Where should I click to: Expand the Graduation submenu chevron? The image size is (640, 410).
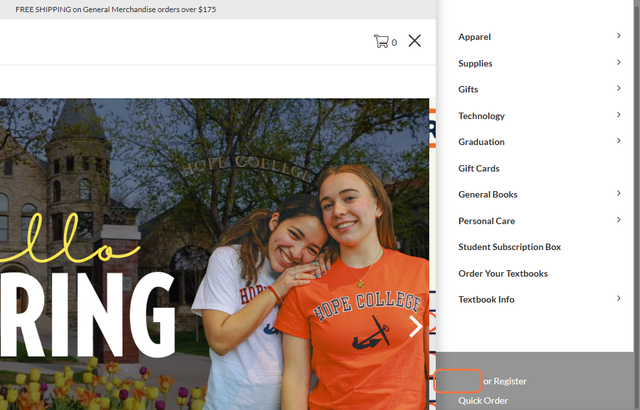tap(619, 141)
